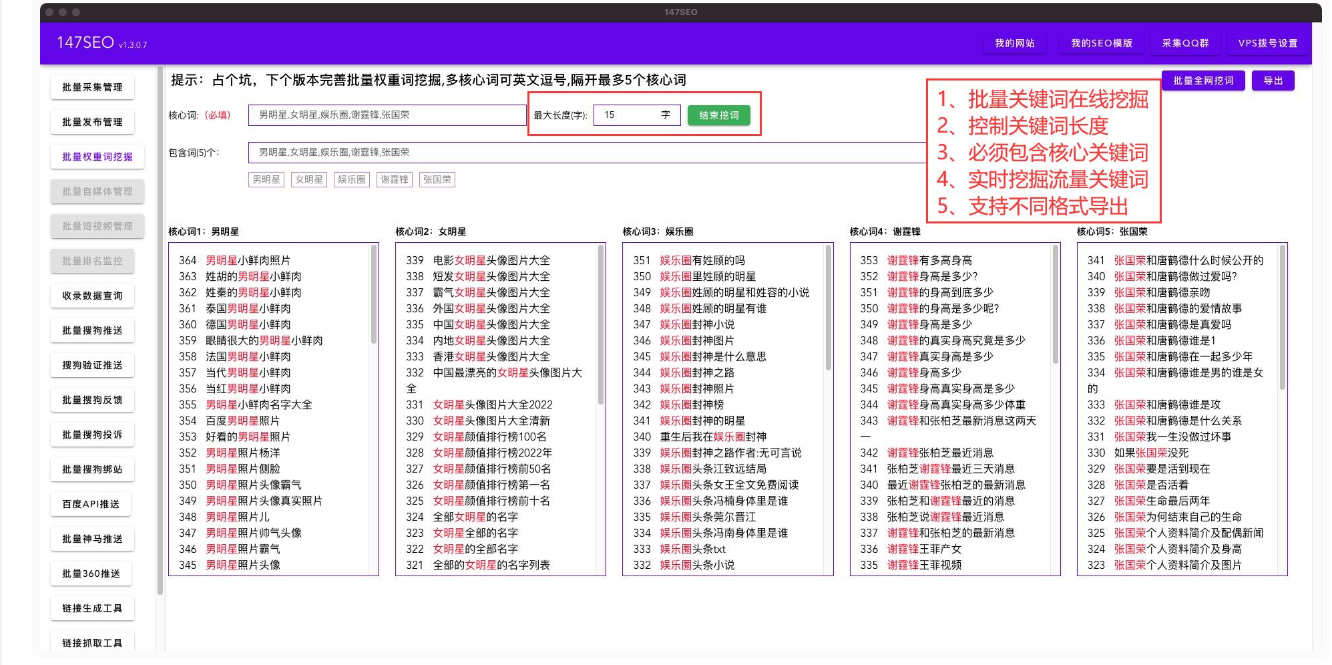Screen dimensions: 1332x665
Task: Open 我的SEO模版 in the header
Action: tap(1101, 44)
